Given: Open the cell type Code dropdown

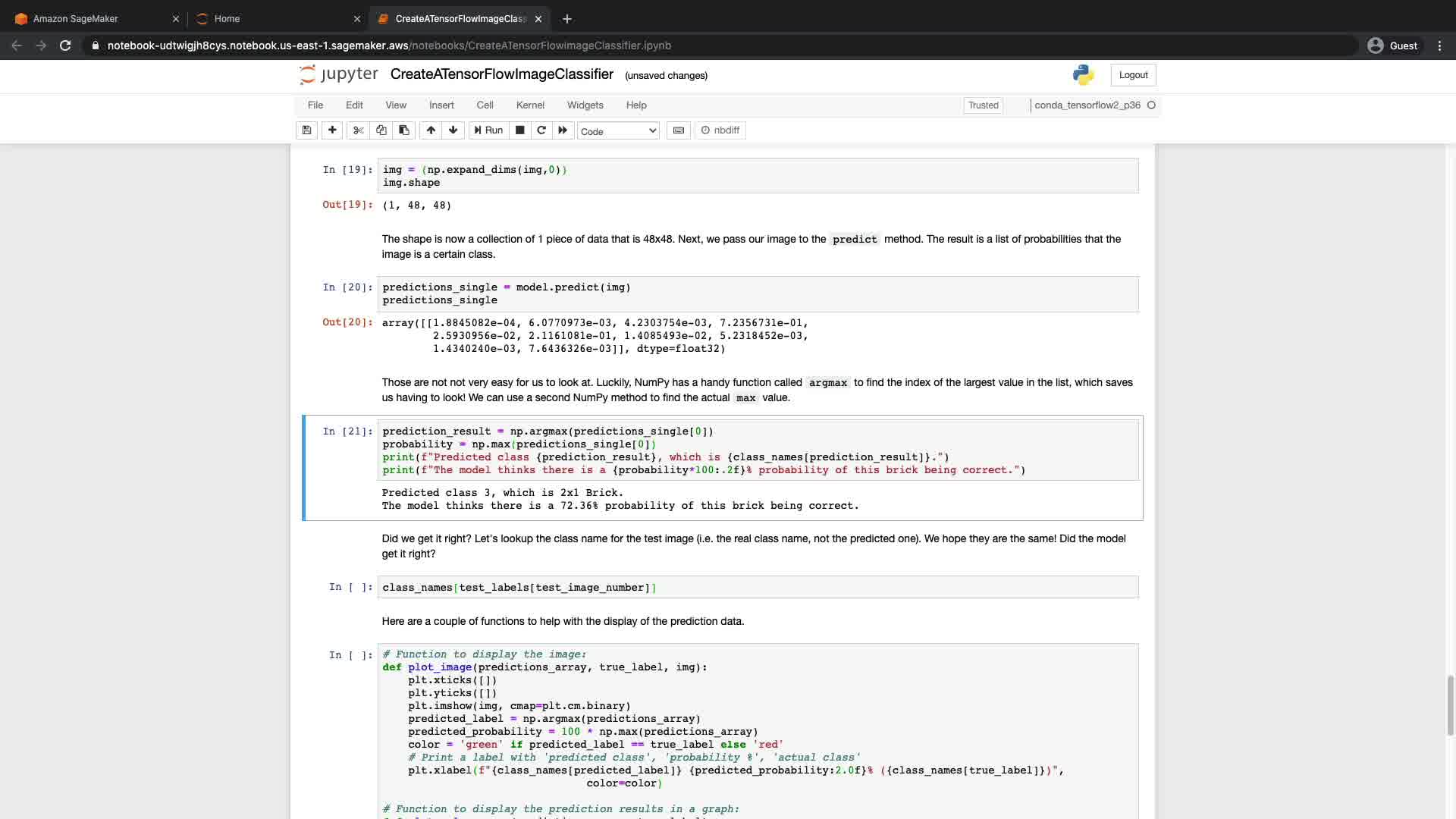Looking at the screenshot, I should click(618, 131).
